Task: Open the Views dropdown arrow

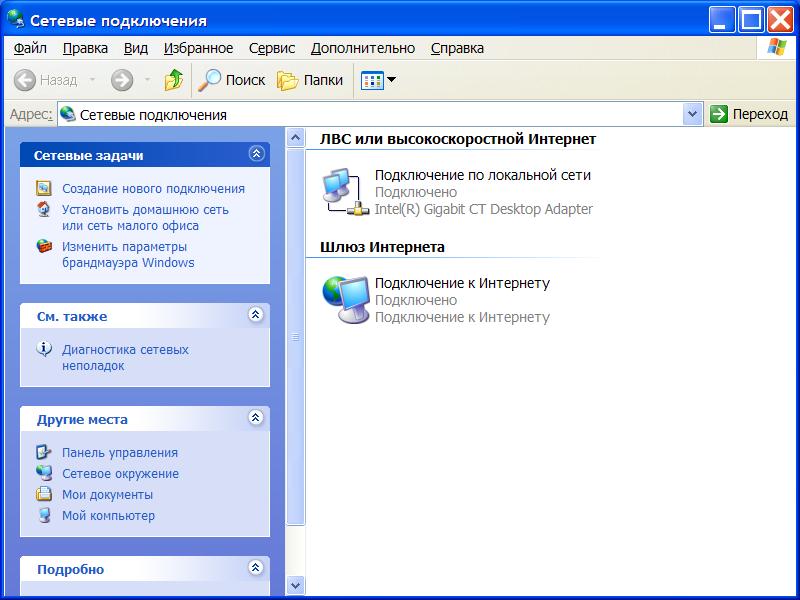Action: (x=392, y=80)
